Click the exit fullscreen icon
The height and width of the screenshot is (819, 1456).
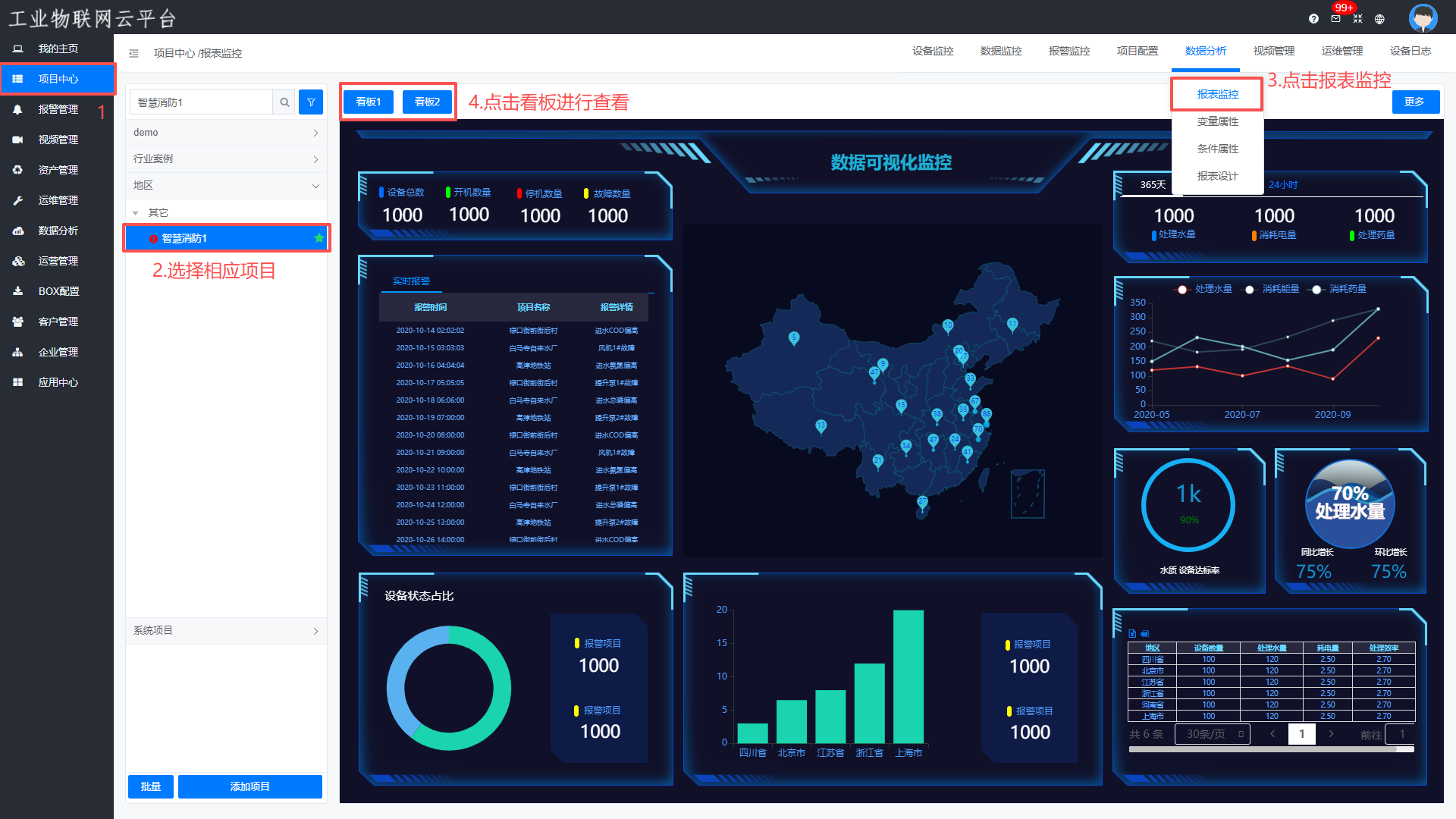click(1357, 19)
